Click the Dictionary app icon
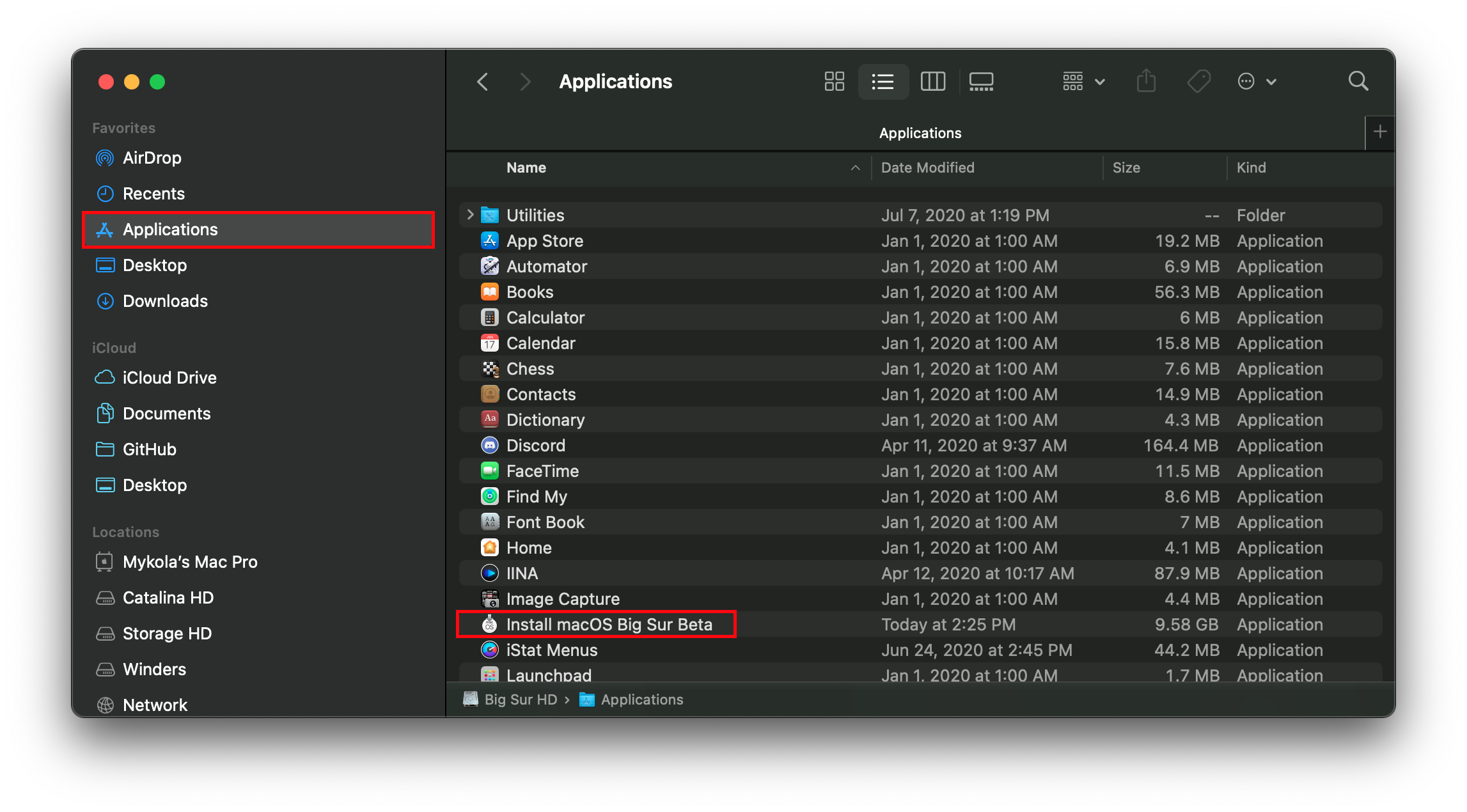The image size is (1467, 812). (x=490, y=419)
